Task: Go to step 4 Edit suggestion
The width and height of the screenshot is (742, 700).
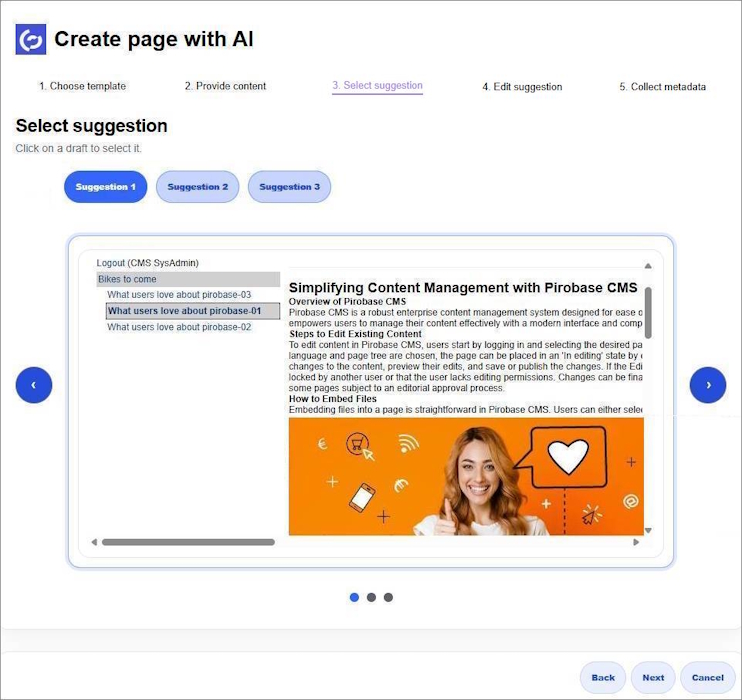Action: (522, 87)
